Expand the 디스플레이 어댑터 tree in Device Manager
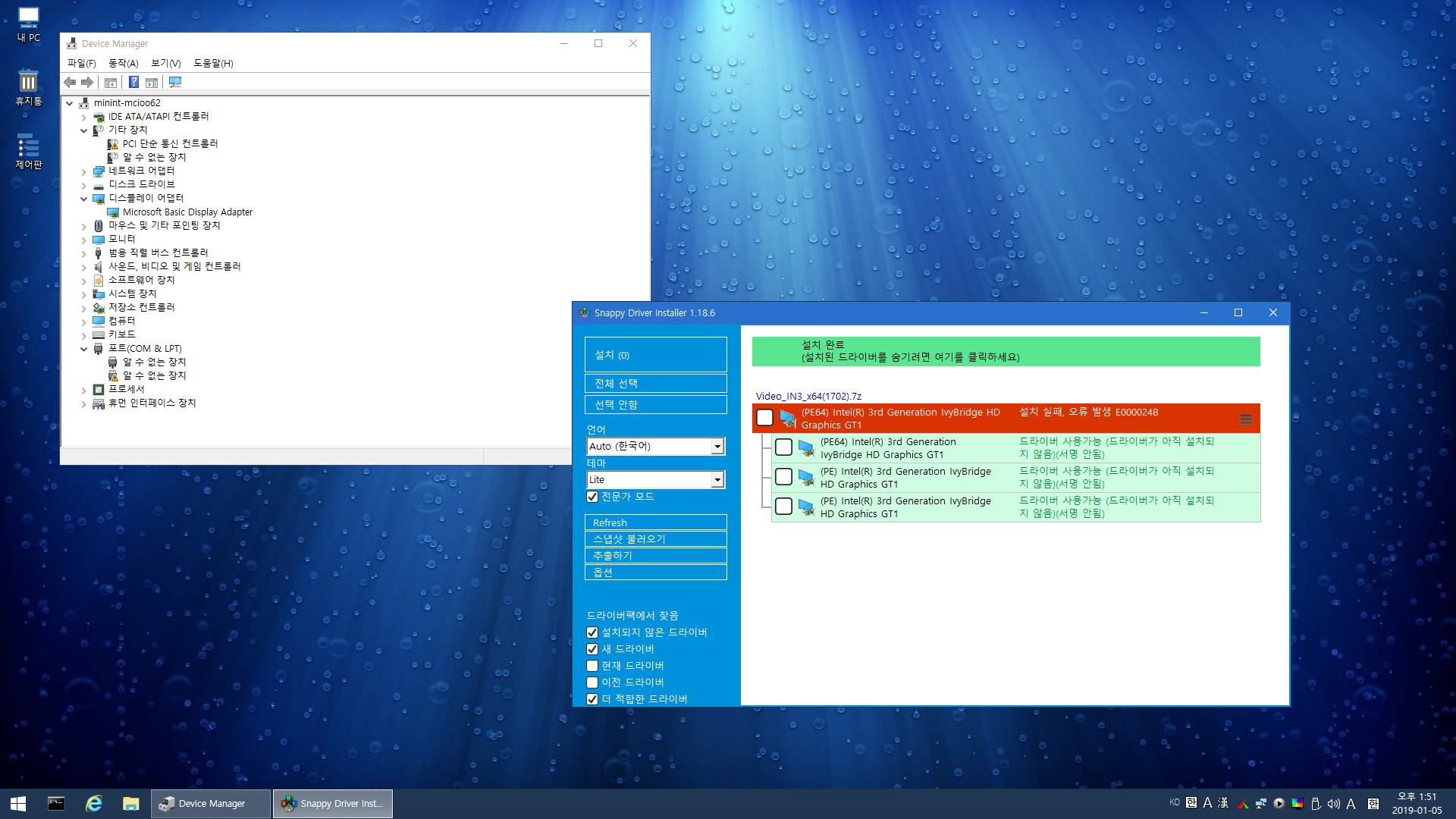 [x=82, y=197]
